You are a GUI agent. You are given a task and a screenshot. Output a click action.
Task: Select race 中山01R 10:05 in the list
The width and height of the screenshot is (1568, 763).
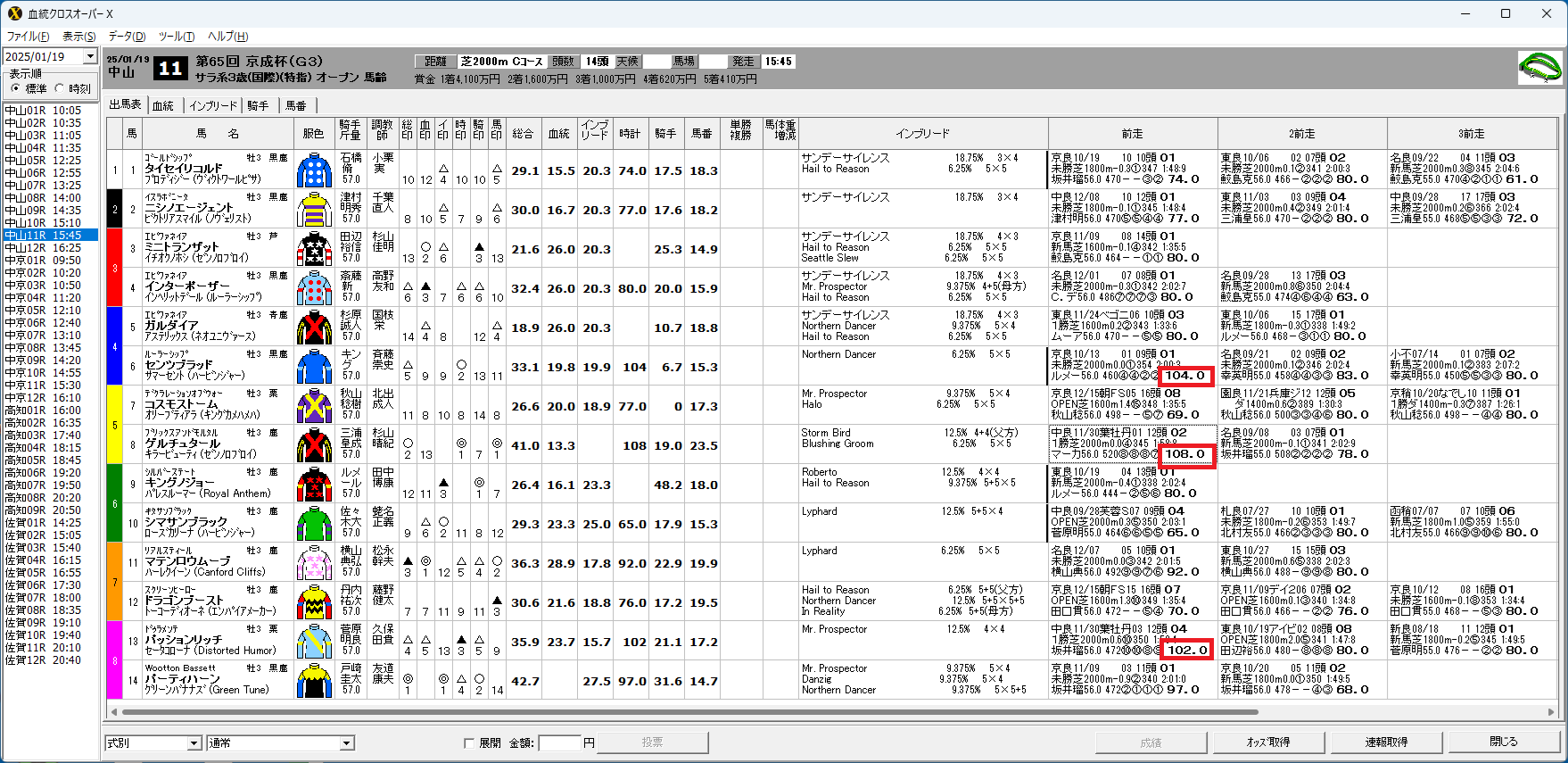50,111
